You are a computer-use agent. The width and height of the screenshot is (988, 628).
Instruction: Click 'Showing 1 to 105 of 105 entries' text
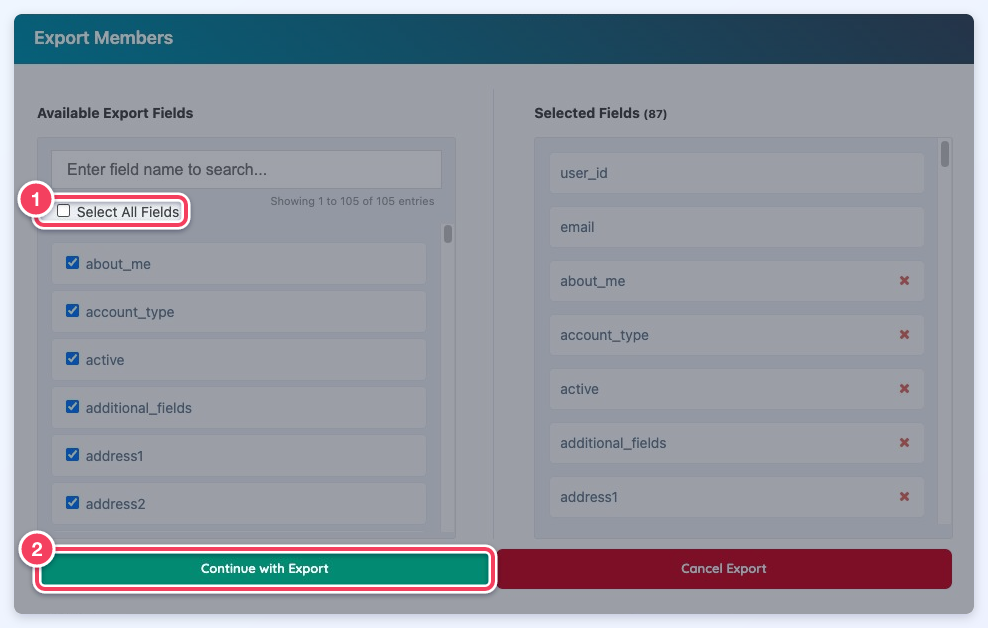352,202
